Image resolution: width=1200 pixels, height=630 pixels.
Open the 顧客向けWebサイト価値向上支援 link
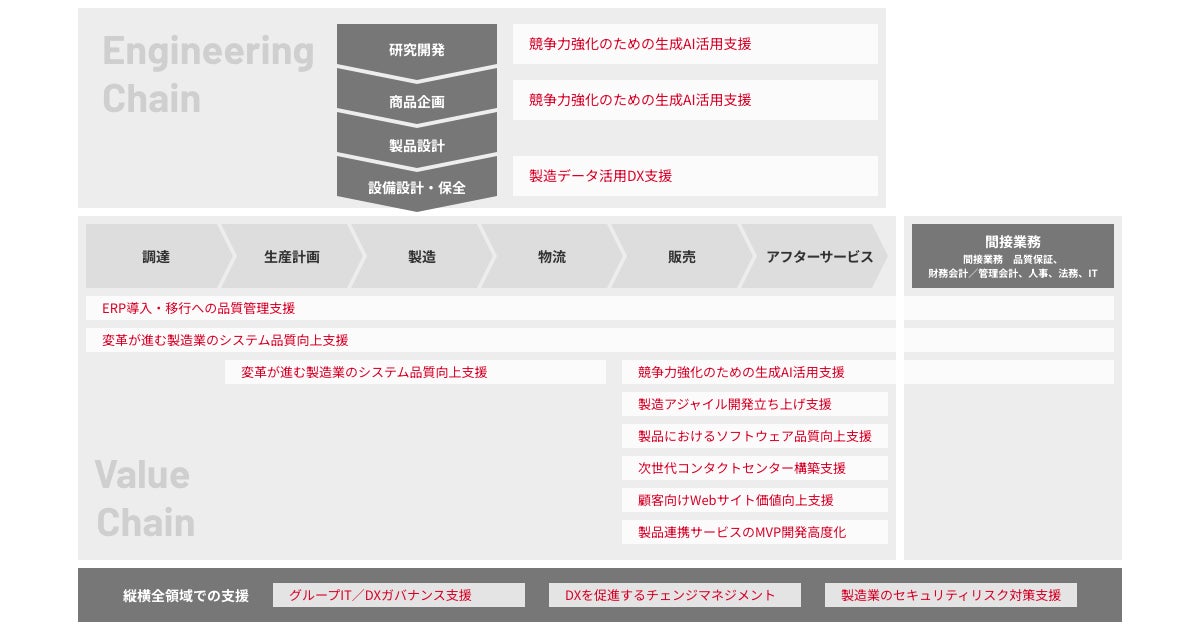click(755, 500)
